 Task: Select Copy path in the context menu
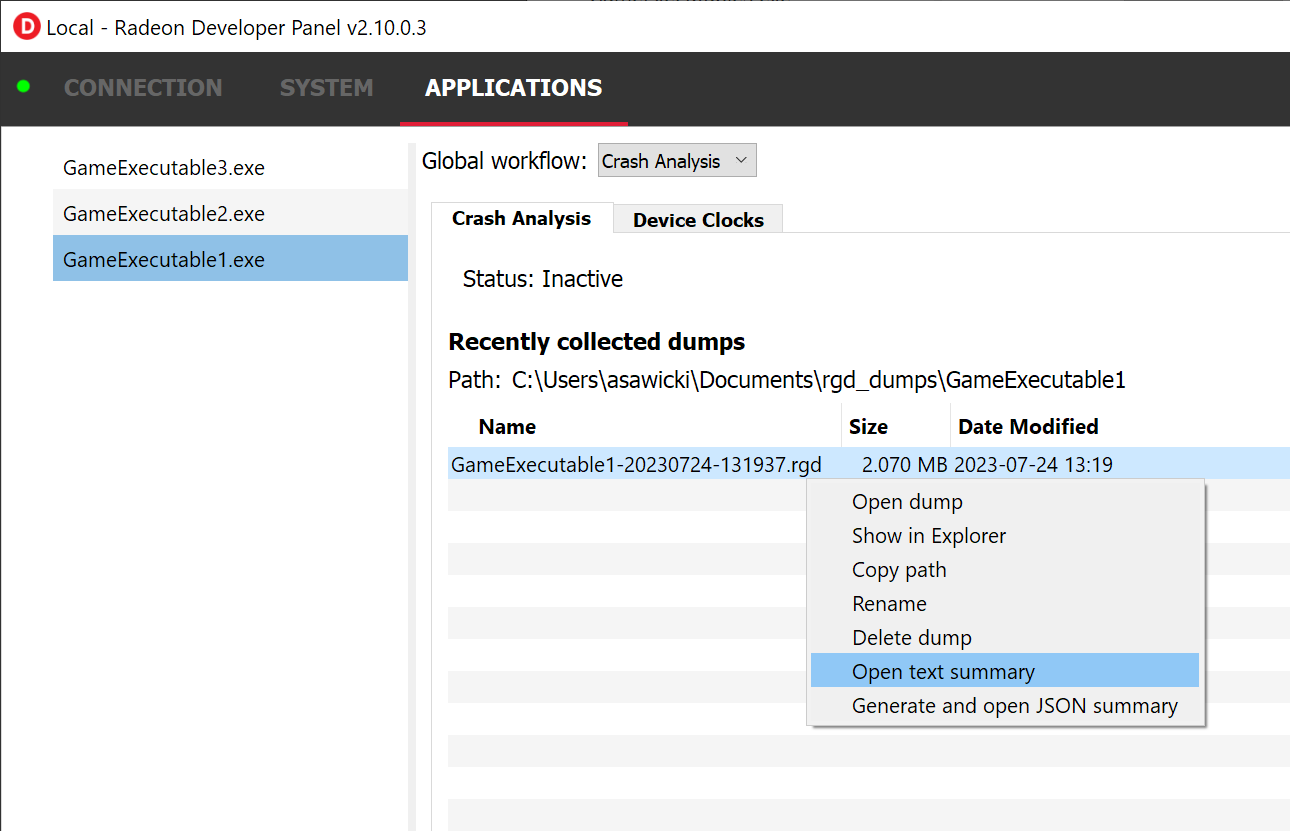point(899,569)
